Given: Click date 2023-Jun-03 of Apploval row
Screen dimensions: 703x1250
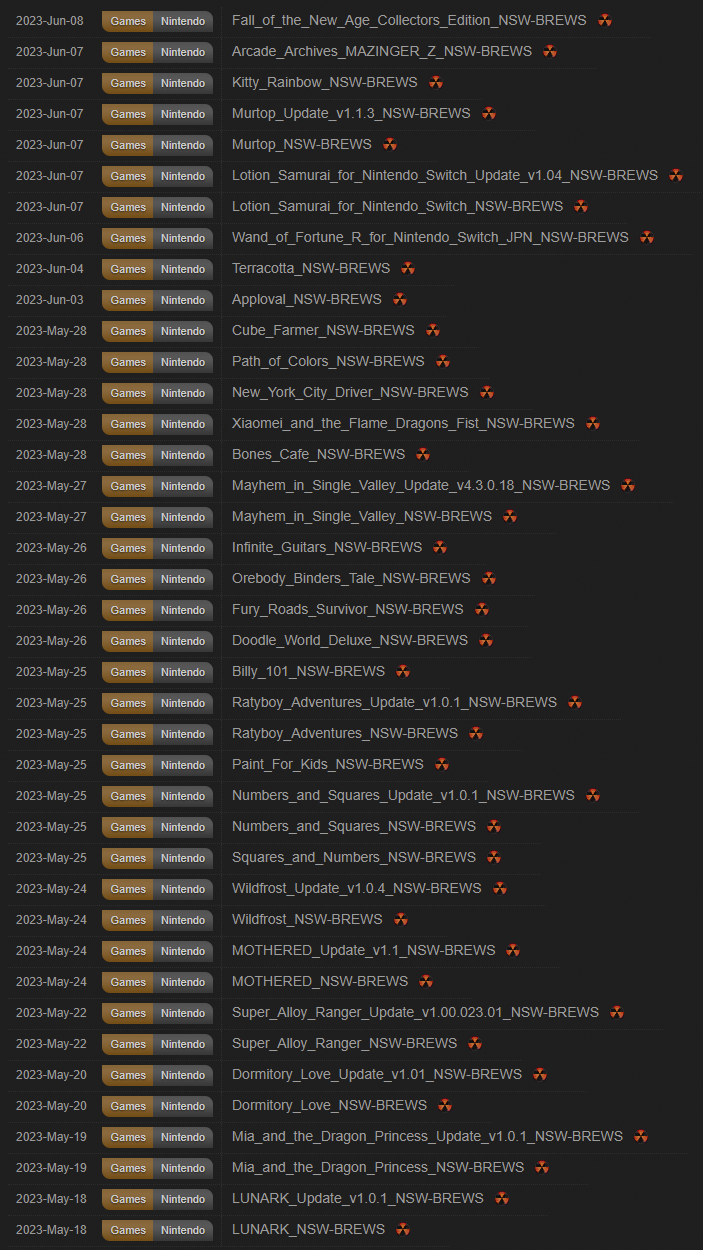Looking at the screenshot, I should pos(50,300).
